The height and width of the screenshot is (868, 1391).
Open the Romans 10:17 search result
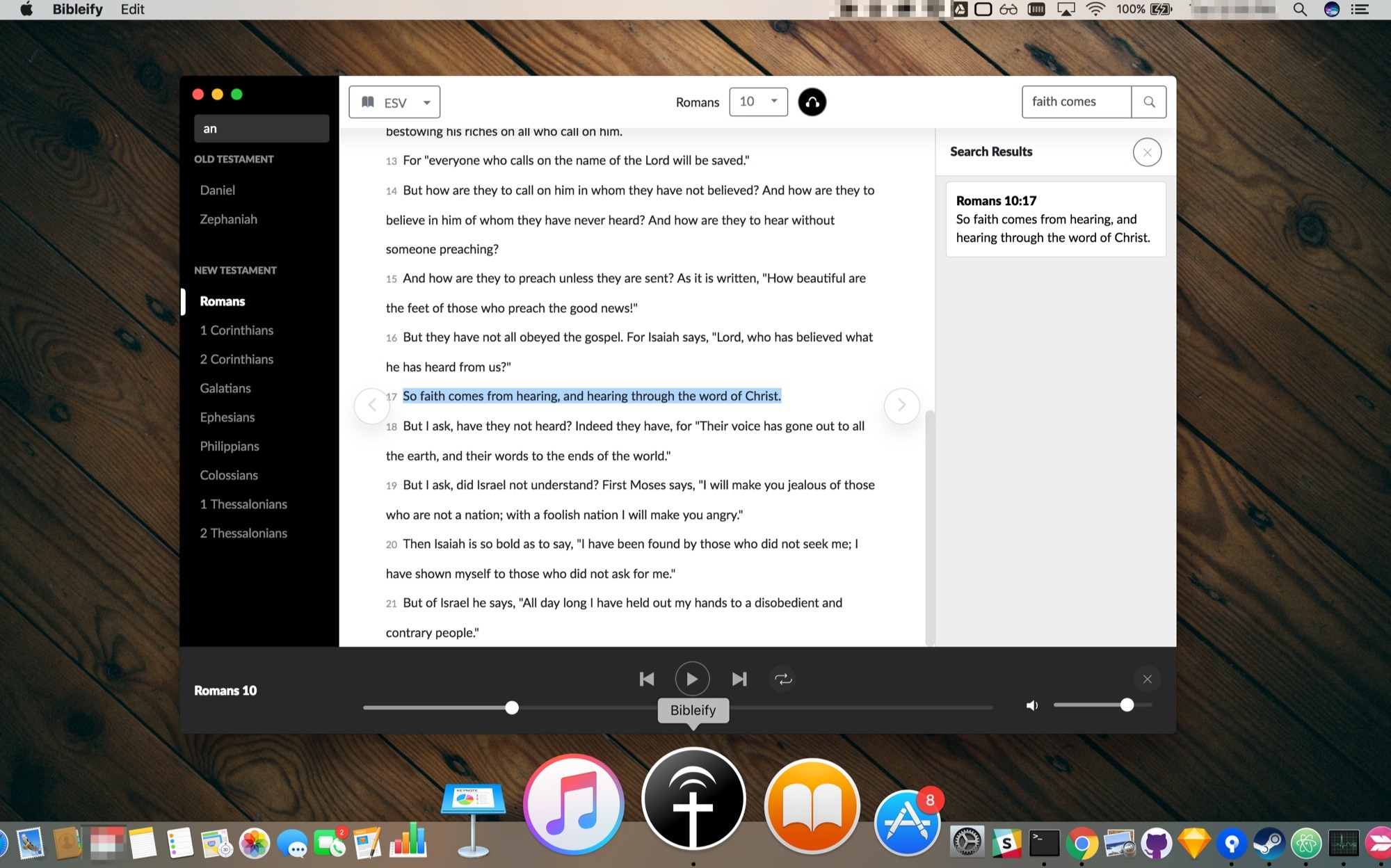click(1055, 219)
